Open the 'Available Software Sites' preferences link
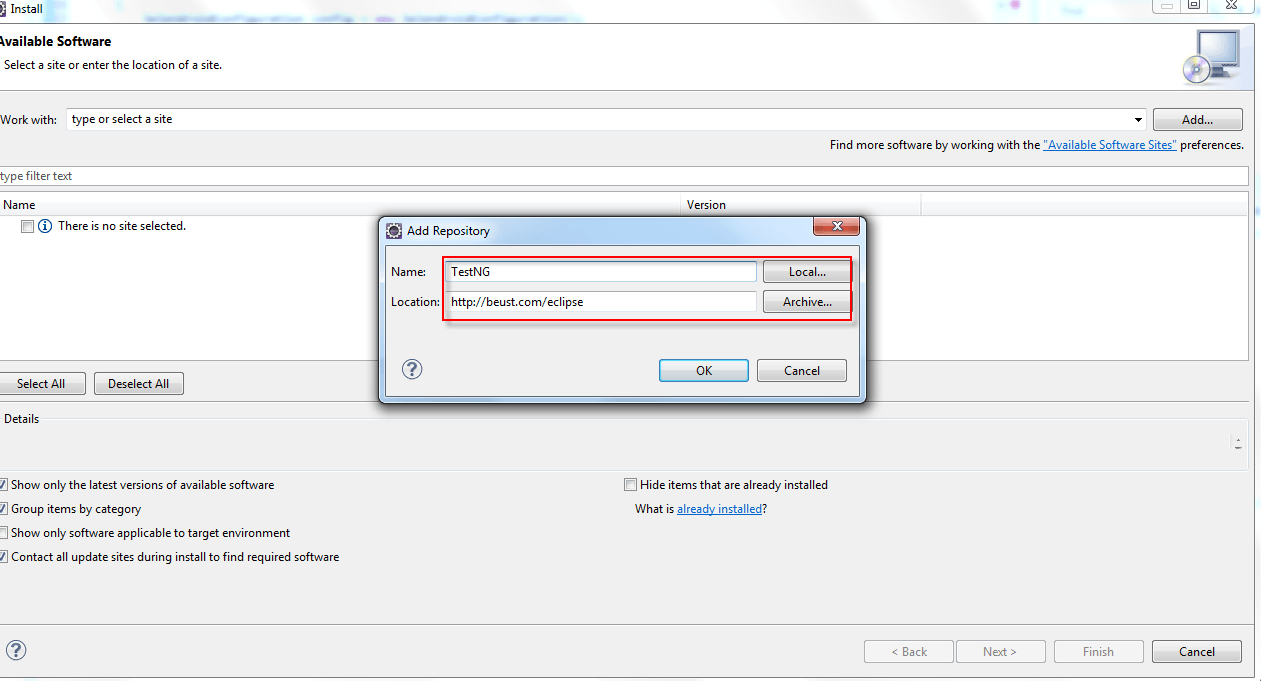 click(x=1109, y=145)
